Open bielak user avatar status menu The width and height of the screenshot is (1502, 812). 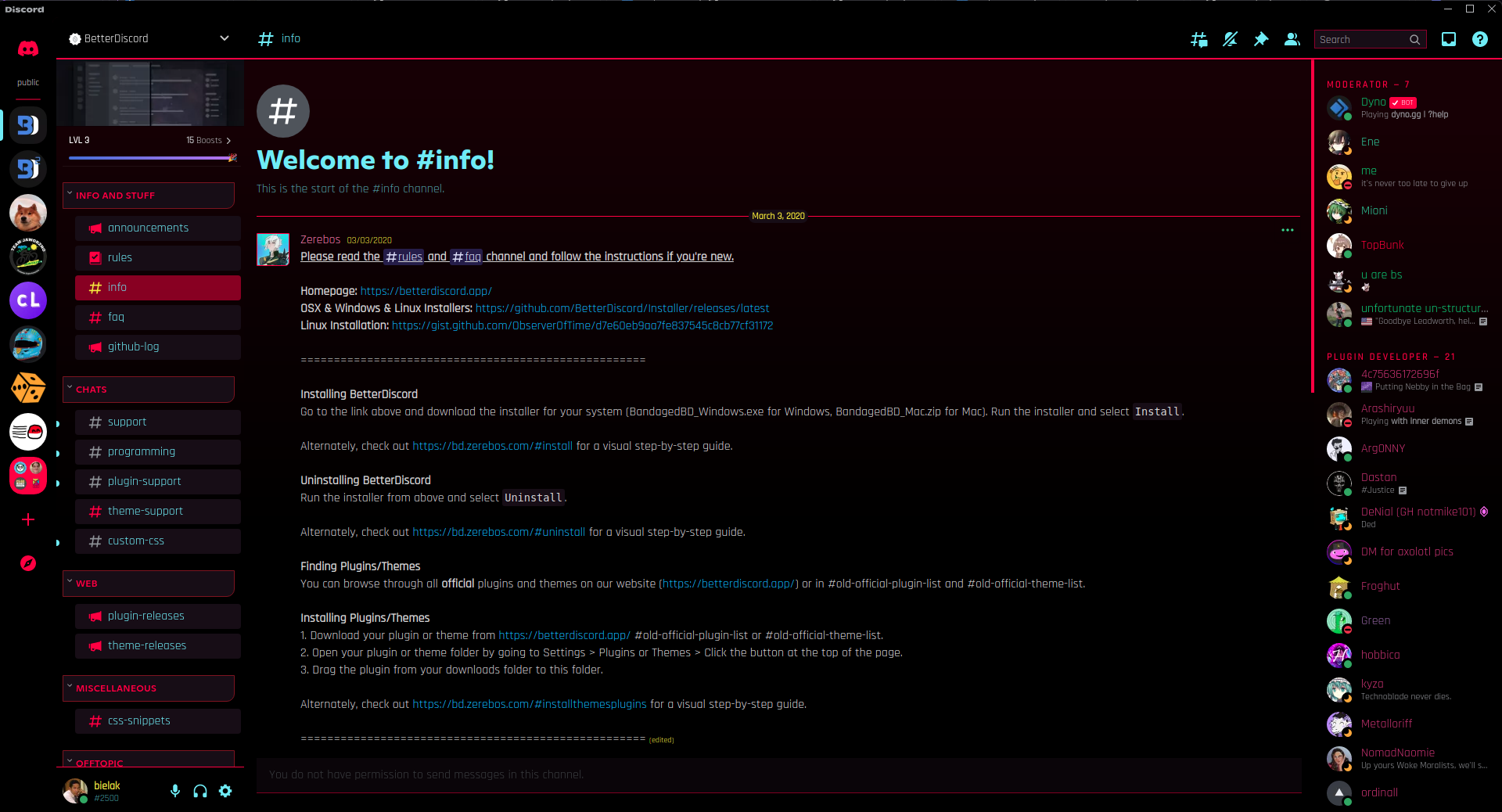tap(75, 791)
